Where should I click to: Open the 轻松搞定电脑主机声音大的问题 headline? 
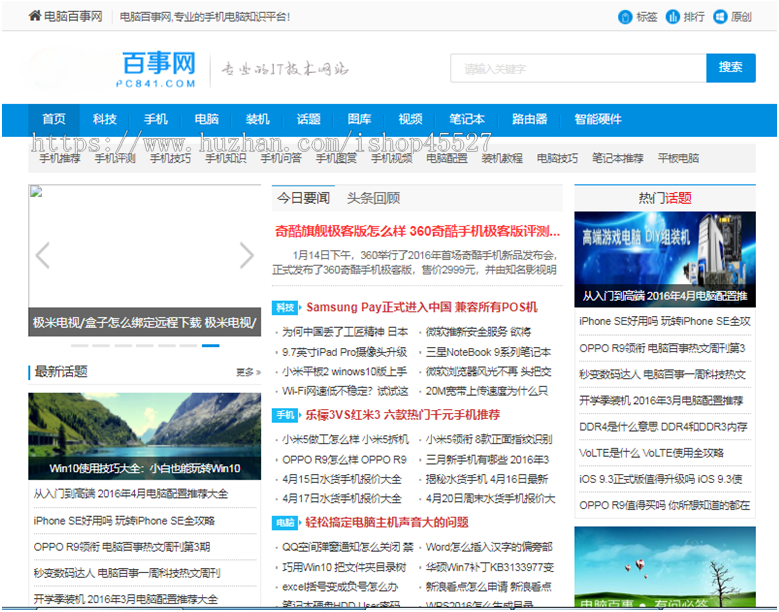click(387, 523)
